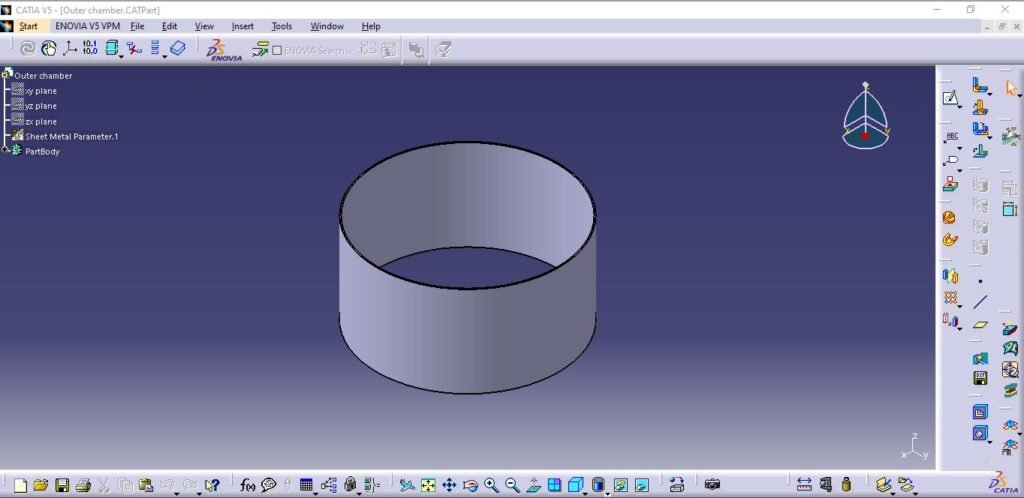Open the Measure Item tool
1024x498 pixels.
point(825,485)
